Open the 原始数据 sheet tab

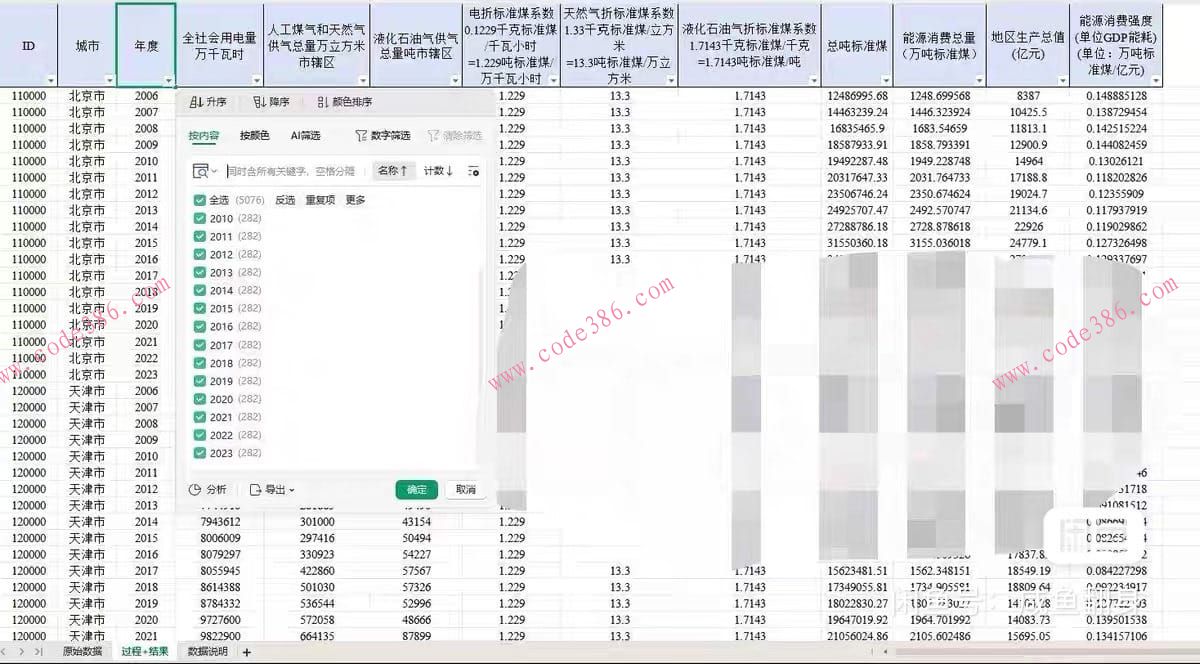pos(82,652)
